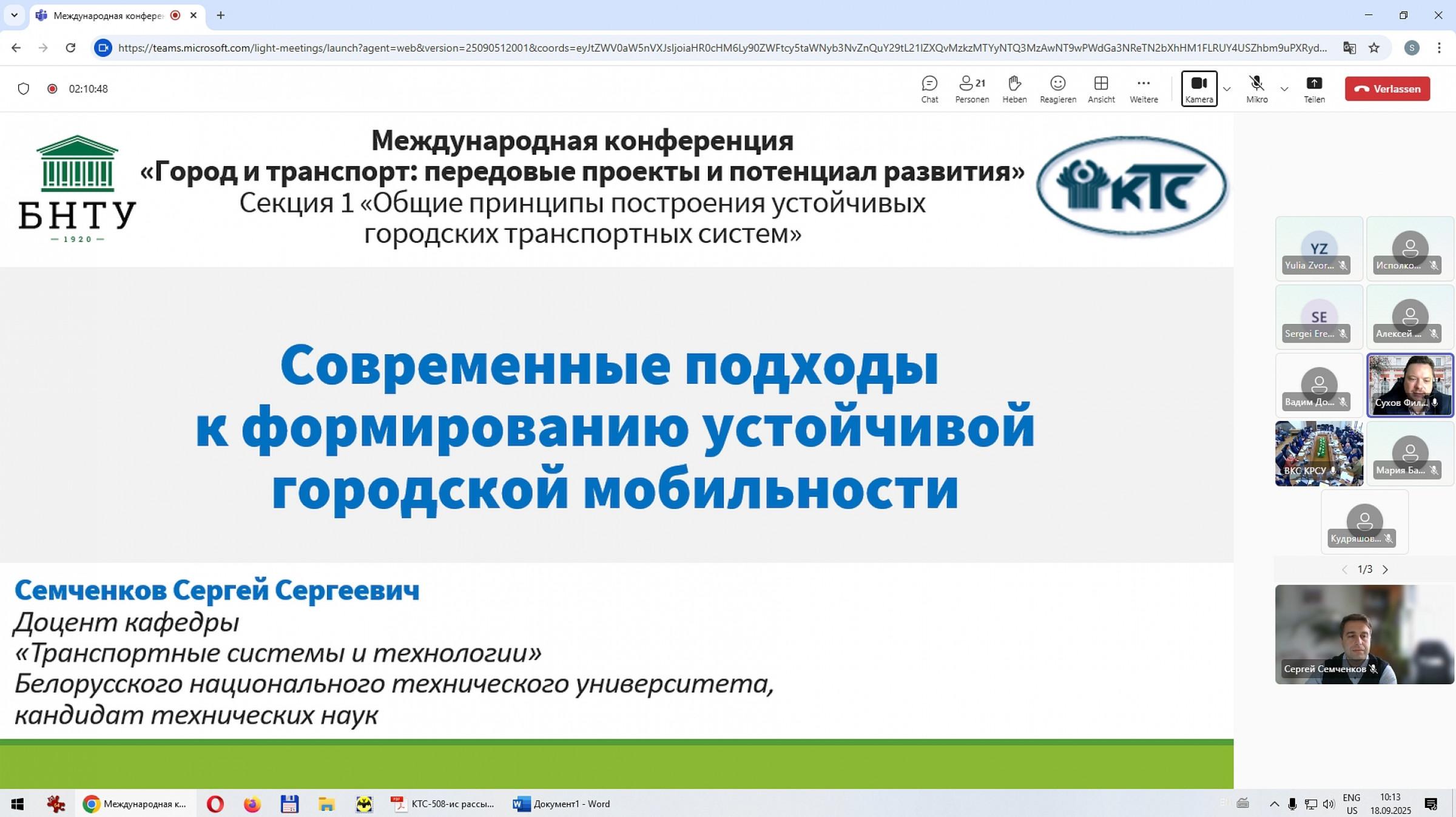Open a new browser tab
1456x817 pixels.
[x=221, y=16]
